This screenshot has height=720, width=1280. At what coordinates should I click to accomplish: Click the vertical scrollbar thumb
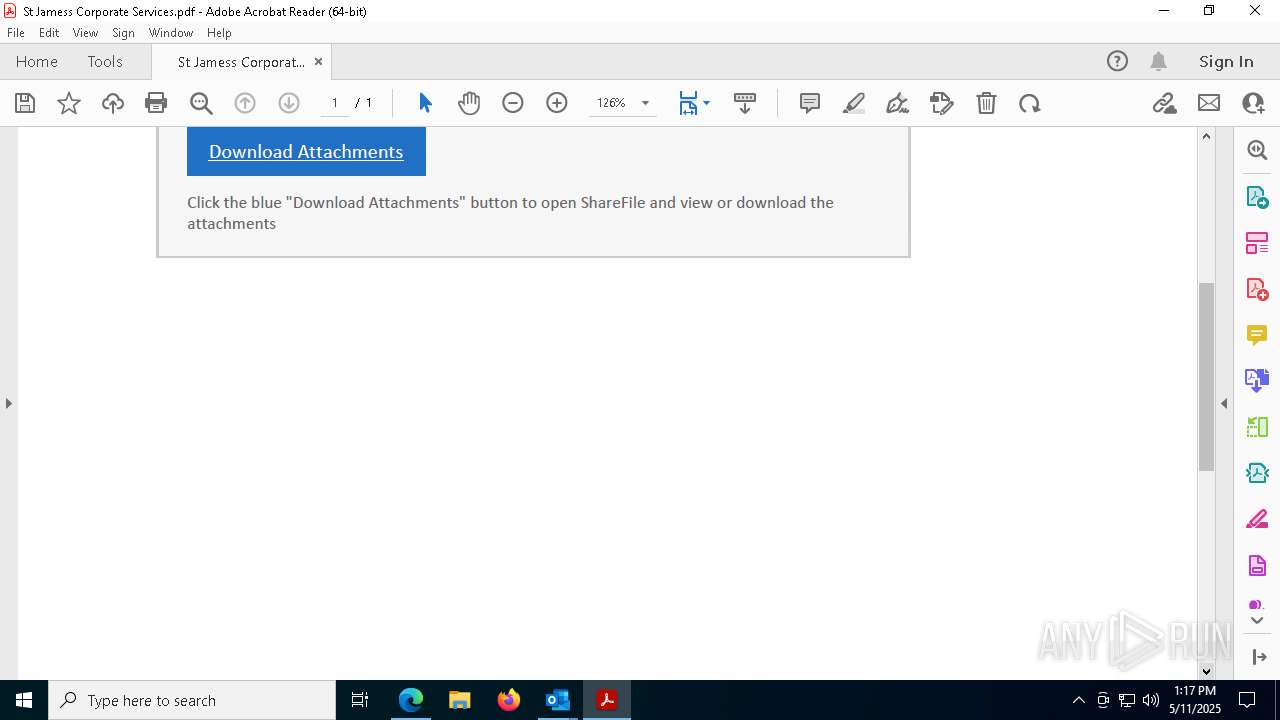(x=1206, y=377)
